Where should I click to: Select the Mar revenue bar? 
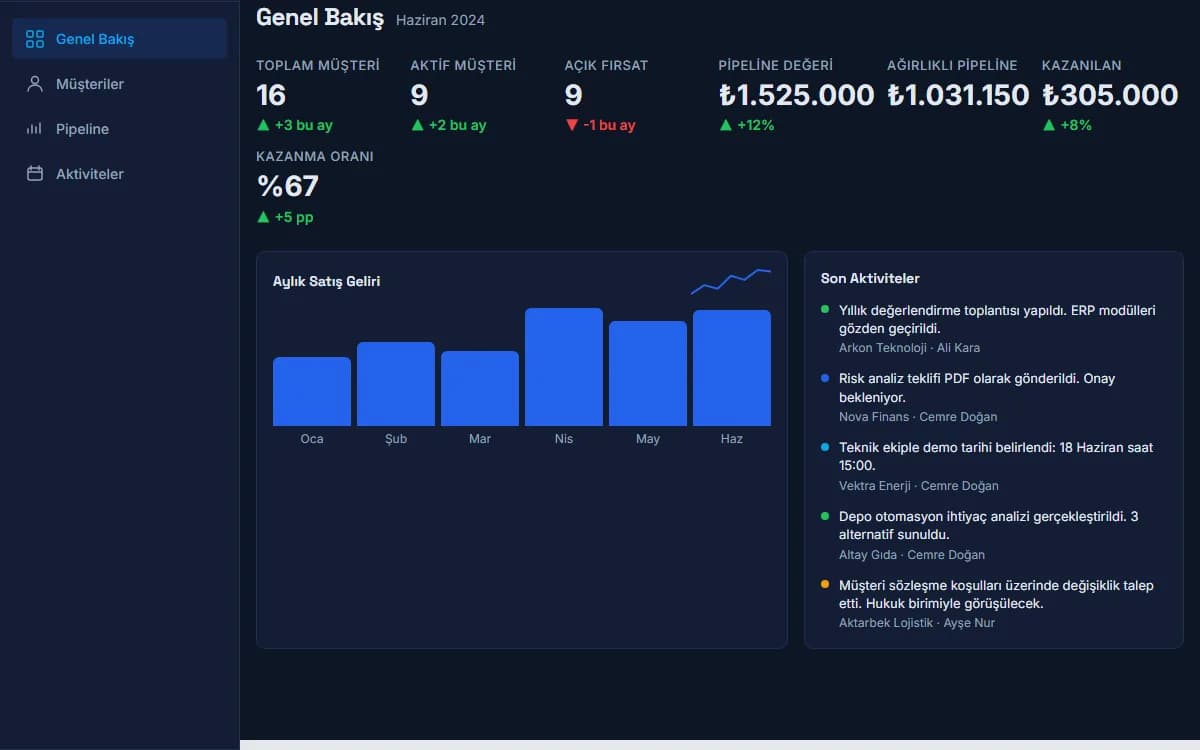tap(480, 388)
